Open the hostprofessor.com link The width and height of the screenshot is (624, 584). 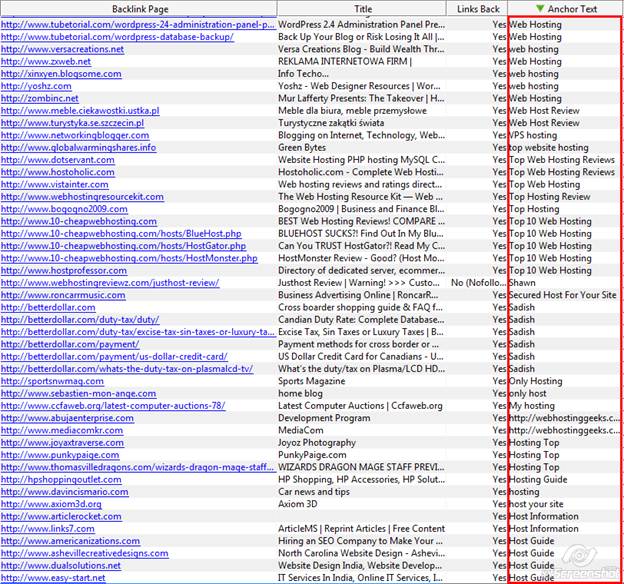[x=64, y=271]
